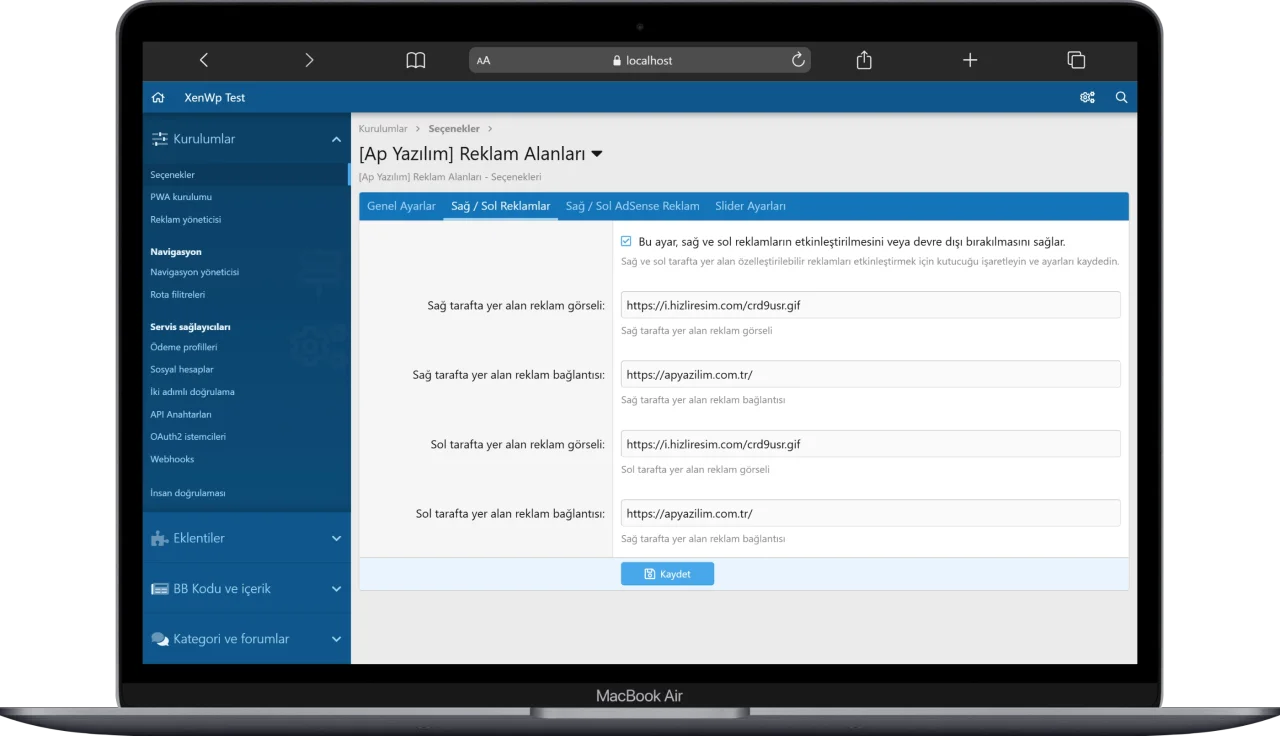Switch to the Genel Ayarlar tab

pyautogui.click(x=401, y=206)
